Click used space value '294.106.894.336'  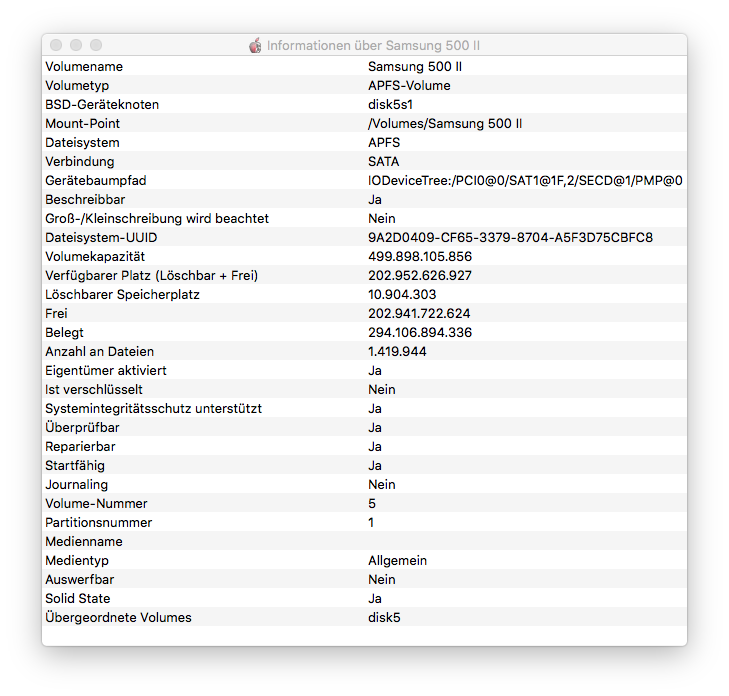click(x=420, y=333)
